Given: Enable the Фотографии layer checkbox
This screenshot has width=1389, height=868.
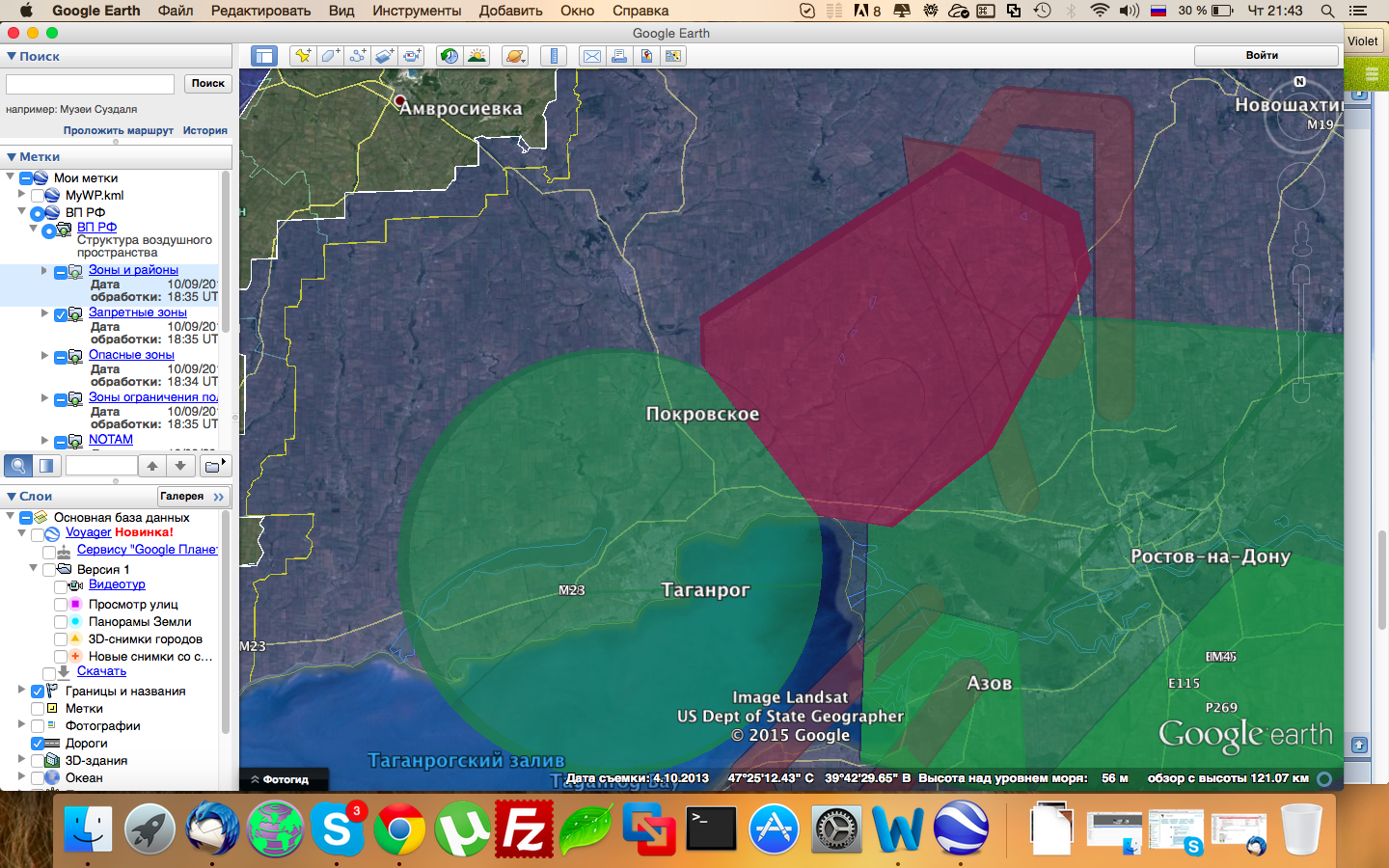Looking at the screenshot, I should coord(38,726).
